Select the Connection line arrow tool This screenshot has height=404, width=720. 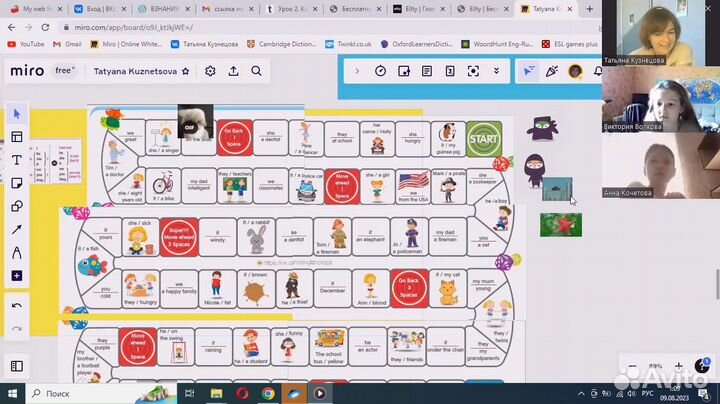pos(17,229)
